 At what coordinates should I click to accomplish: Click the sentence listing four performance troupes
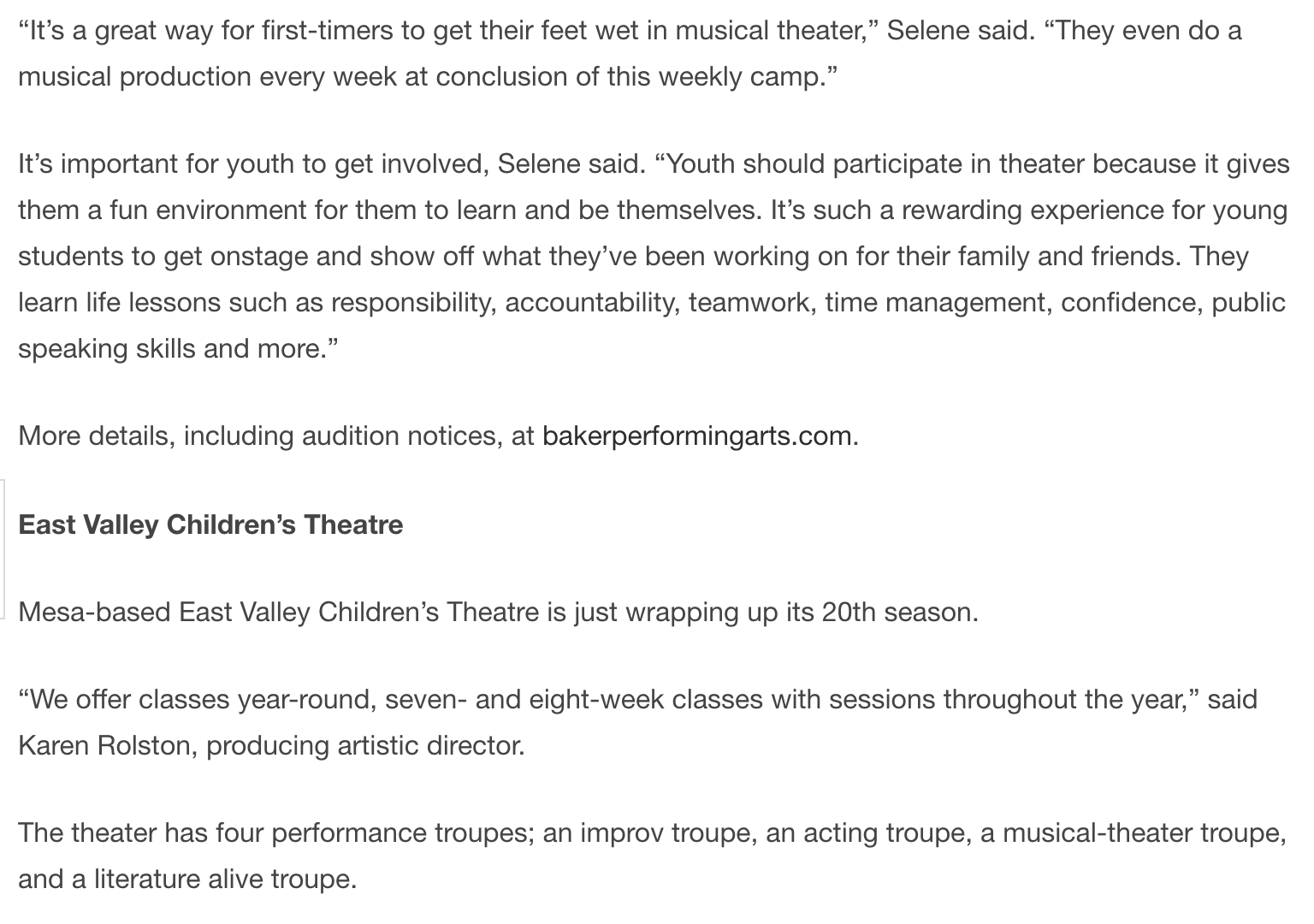click(653, 856)
